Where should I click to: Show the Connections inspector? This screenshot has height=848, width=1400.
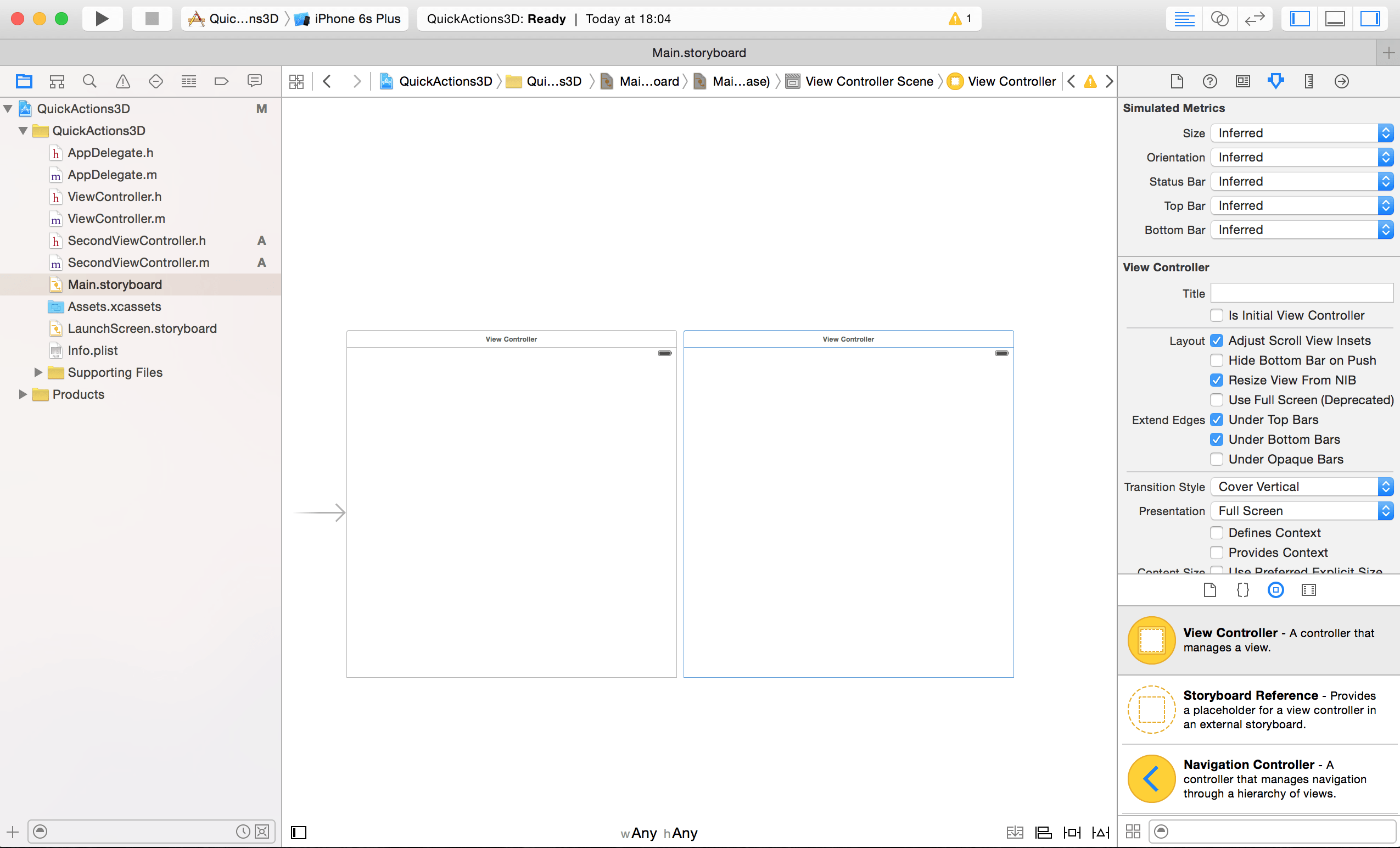pos(1341,81)
